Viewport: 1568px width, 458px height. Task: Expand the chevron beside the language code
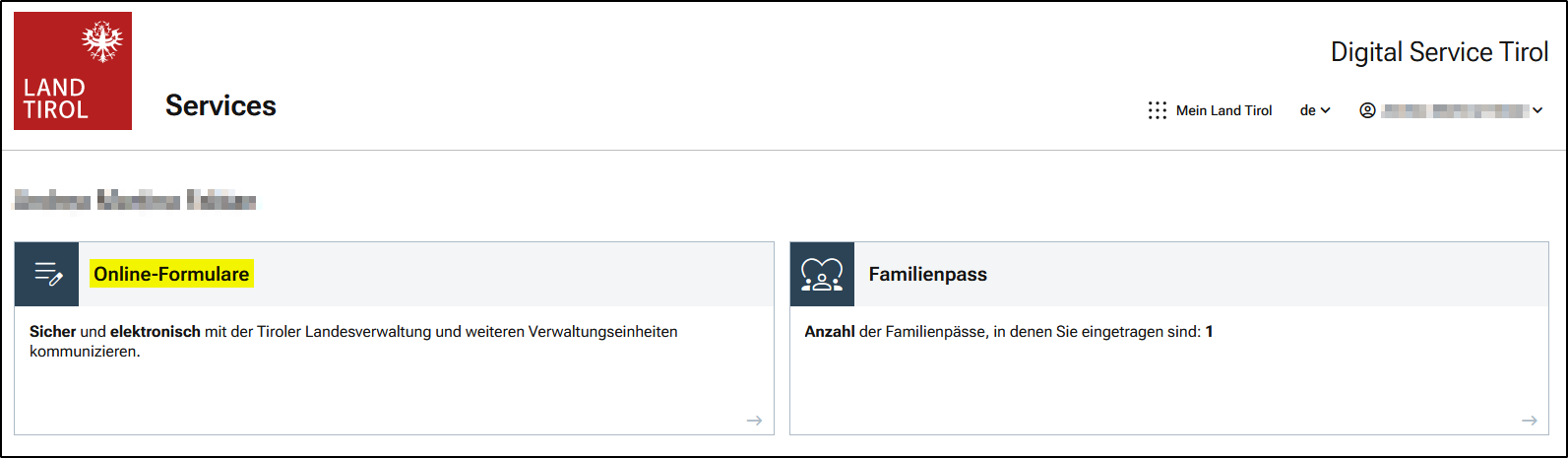(x=1325, y=110)
